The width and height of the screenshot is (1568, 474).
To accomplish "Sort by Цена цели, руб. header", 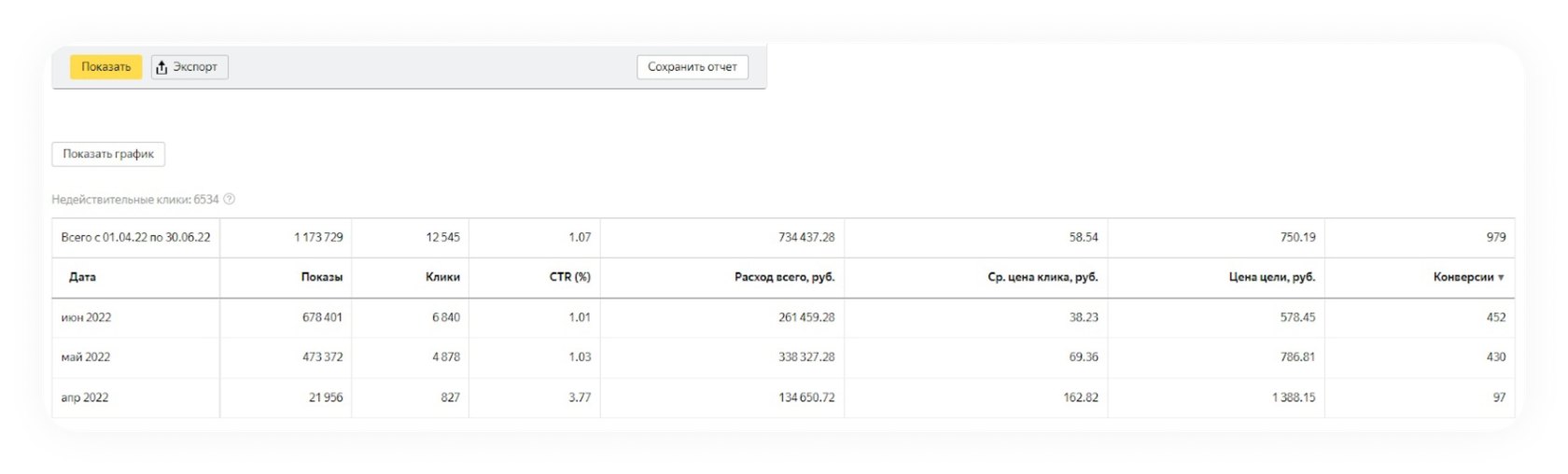I will pos(1271,277).
